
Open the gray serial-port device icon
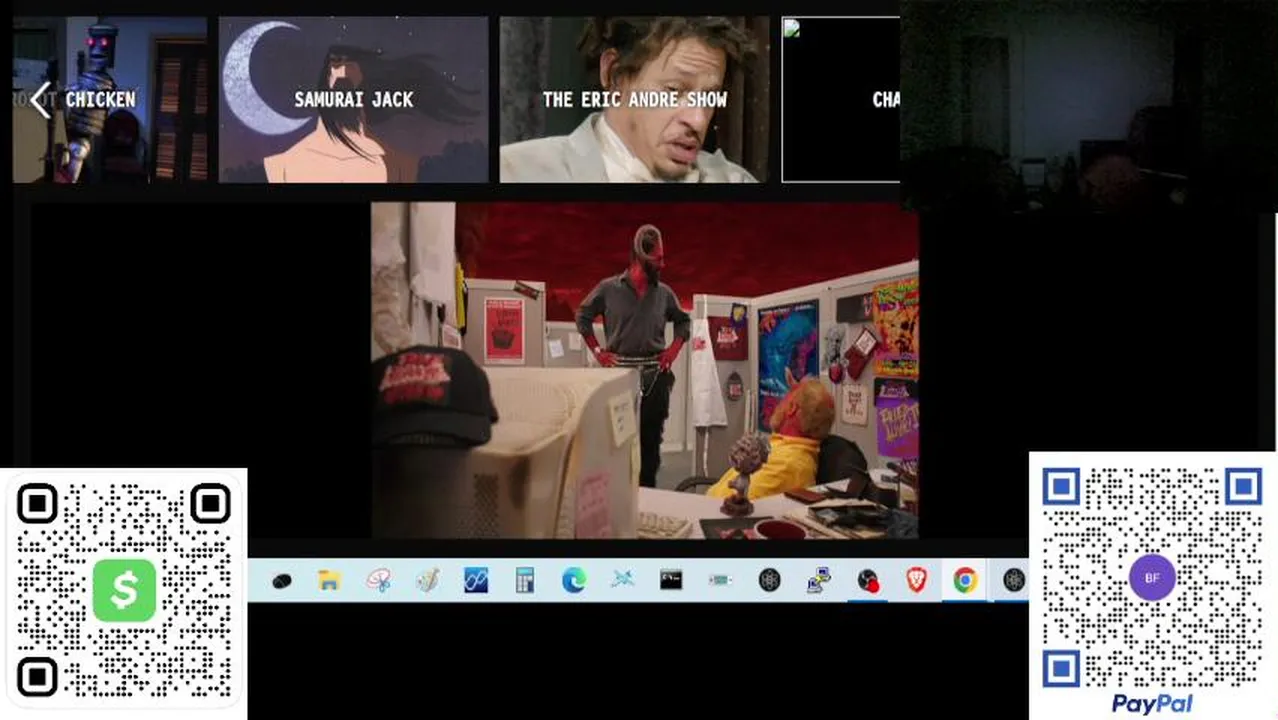720,580
